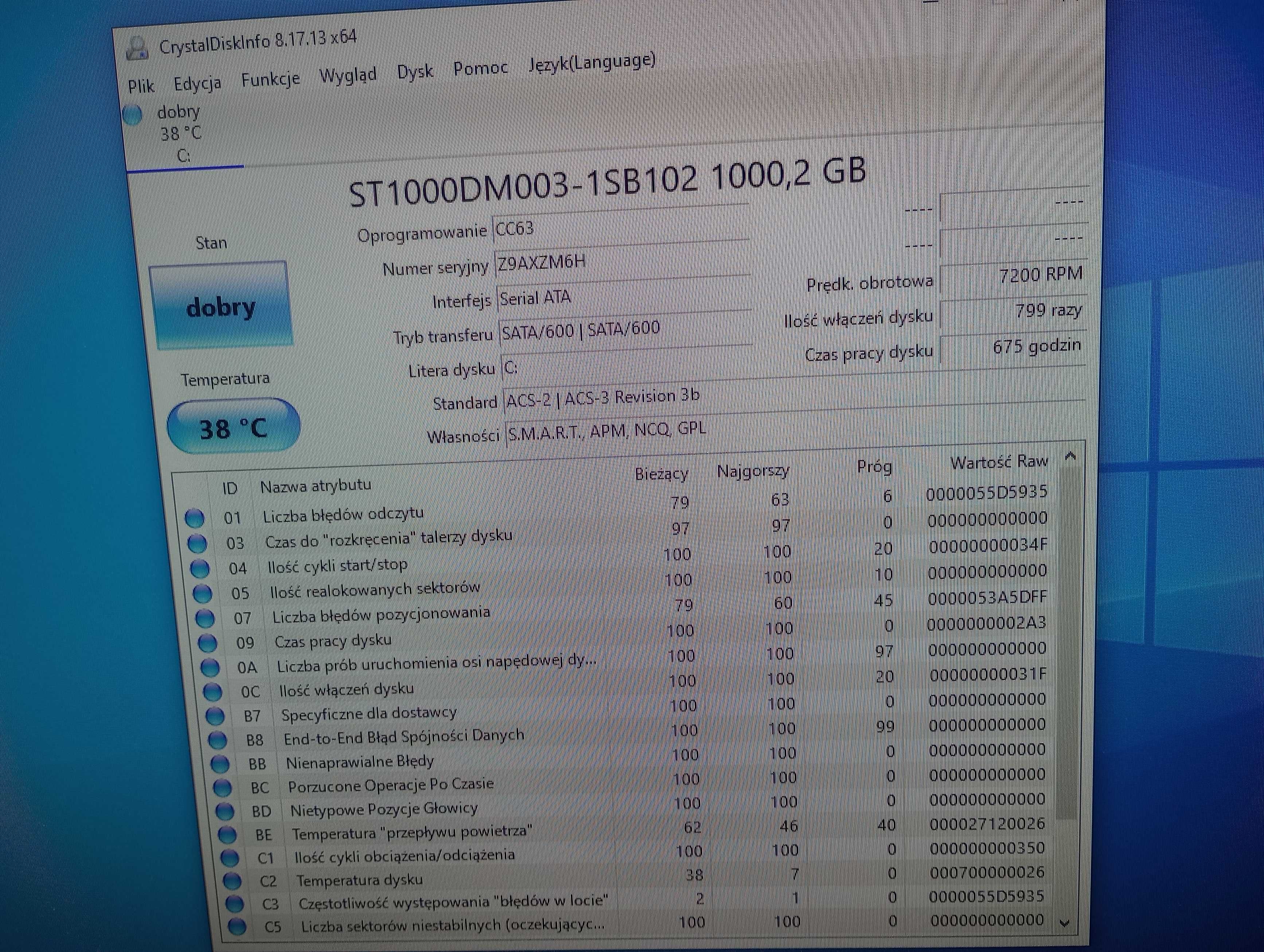Click the status orb for attribute C2

coord(232,881)
